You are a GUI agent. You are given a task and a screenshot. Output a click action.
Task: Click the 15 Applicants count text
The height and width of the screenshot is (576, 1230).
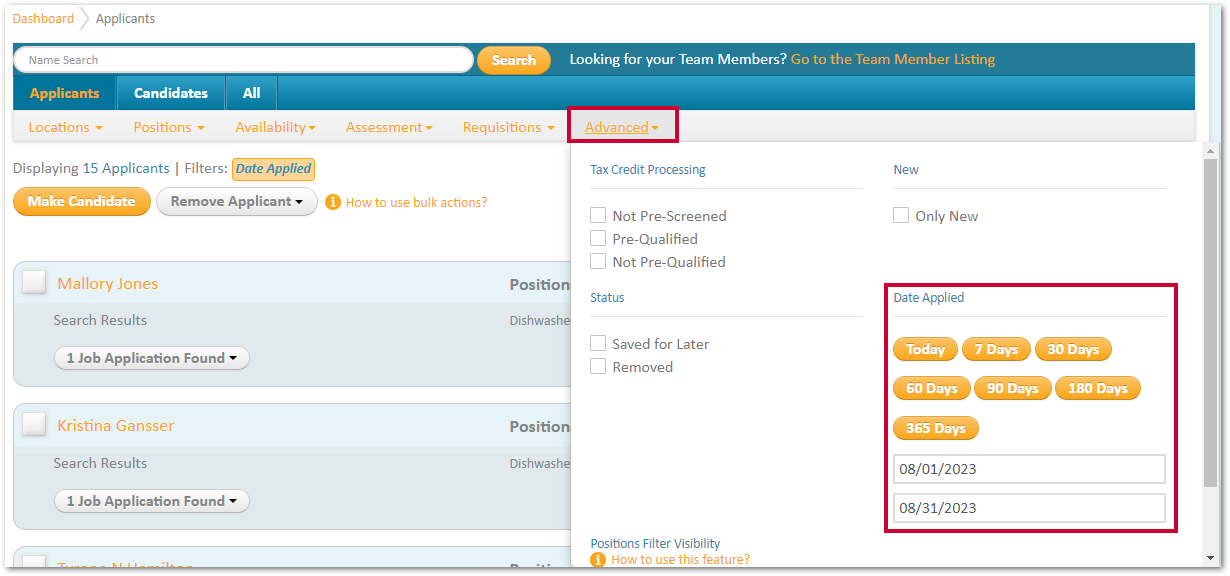coord(126,169)
